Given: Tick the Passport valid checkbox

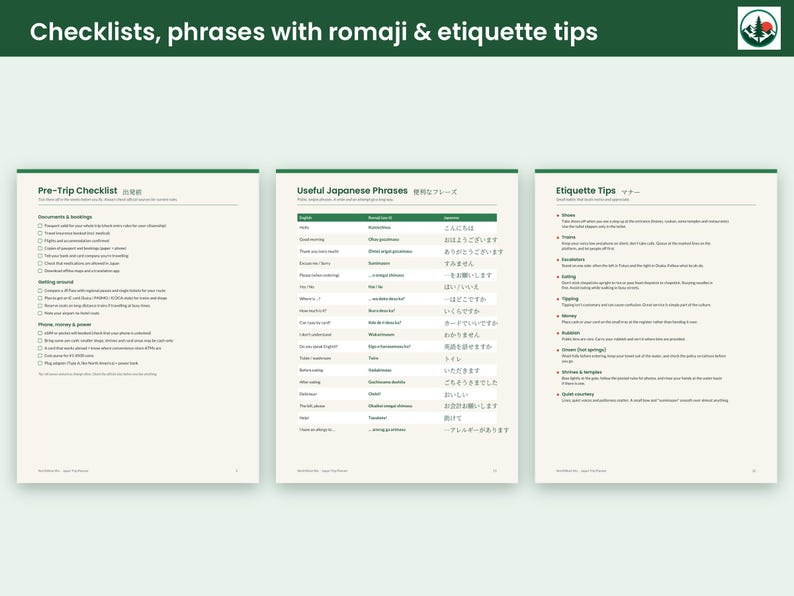Looking at the screenshot, I should click(x=40, y=226).
